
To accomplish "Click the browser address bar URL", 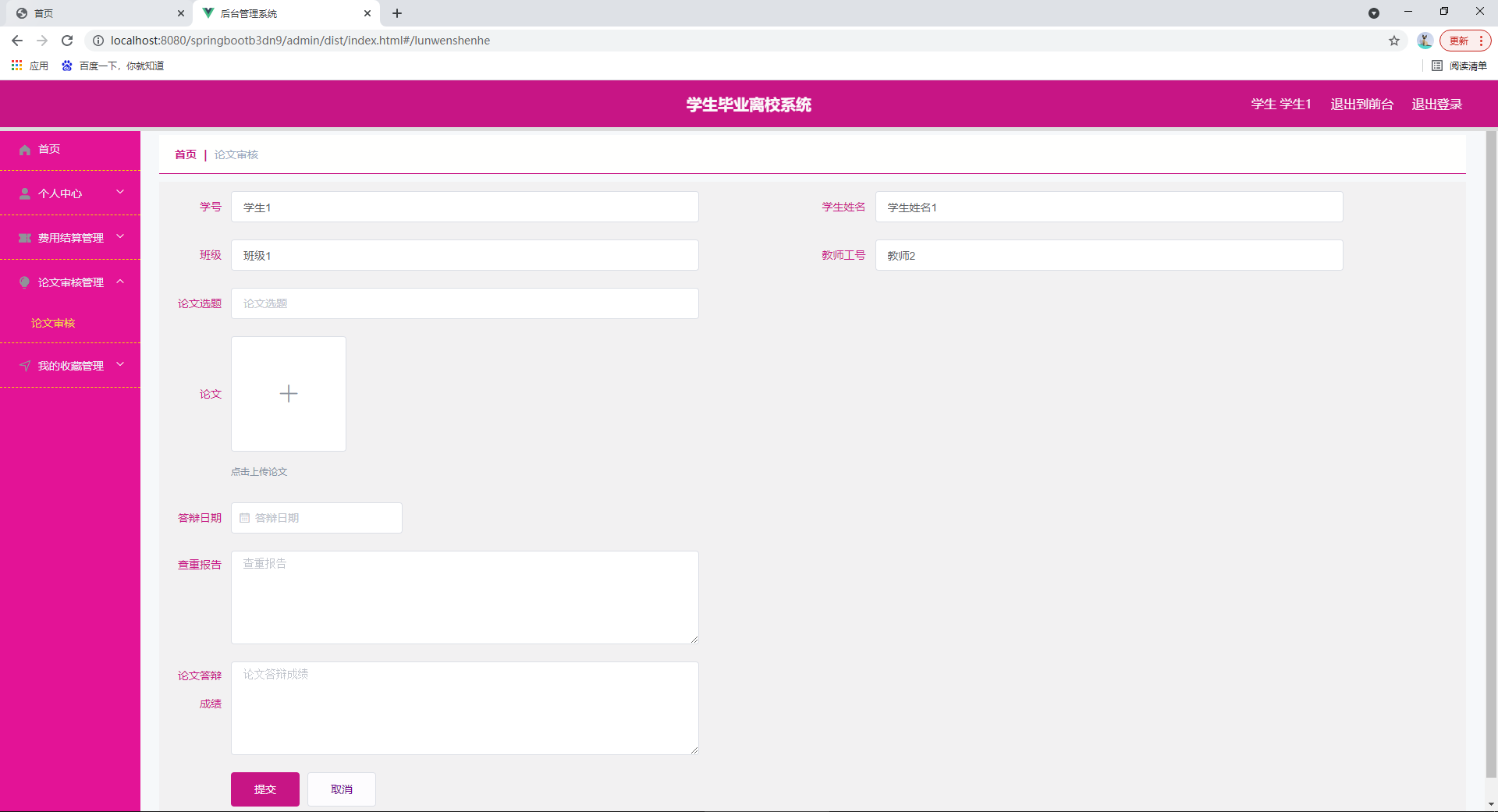I will coord(300,41).
